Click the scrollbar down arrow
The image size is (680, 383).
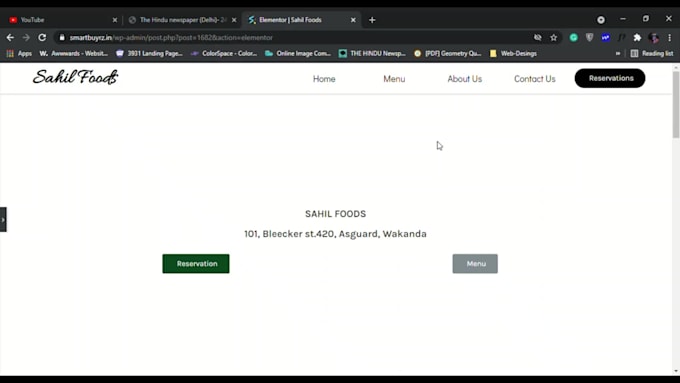click(676, 371)
